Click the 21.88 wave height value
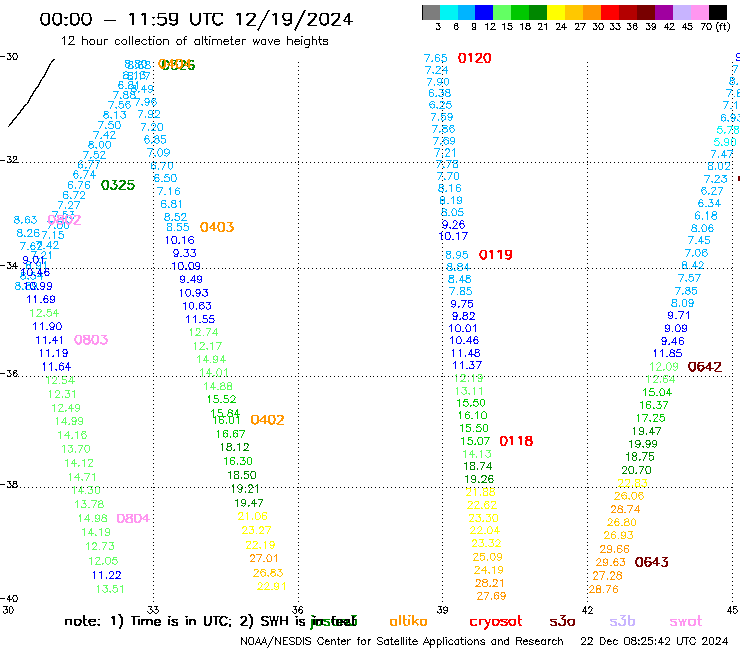 click(480, 492)
